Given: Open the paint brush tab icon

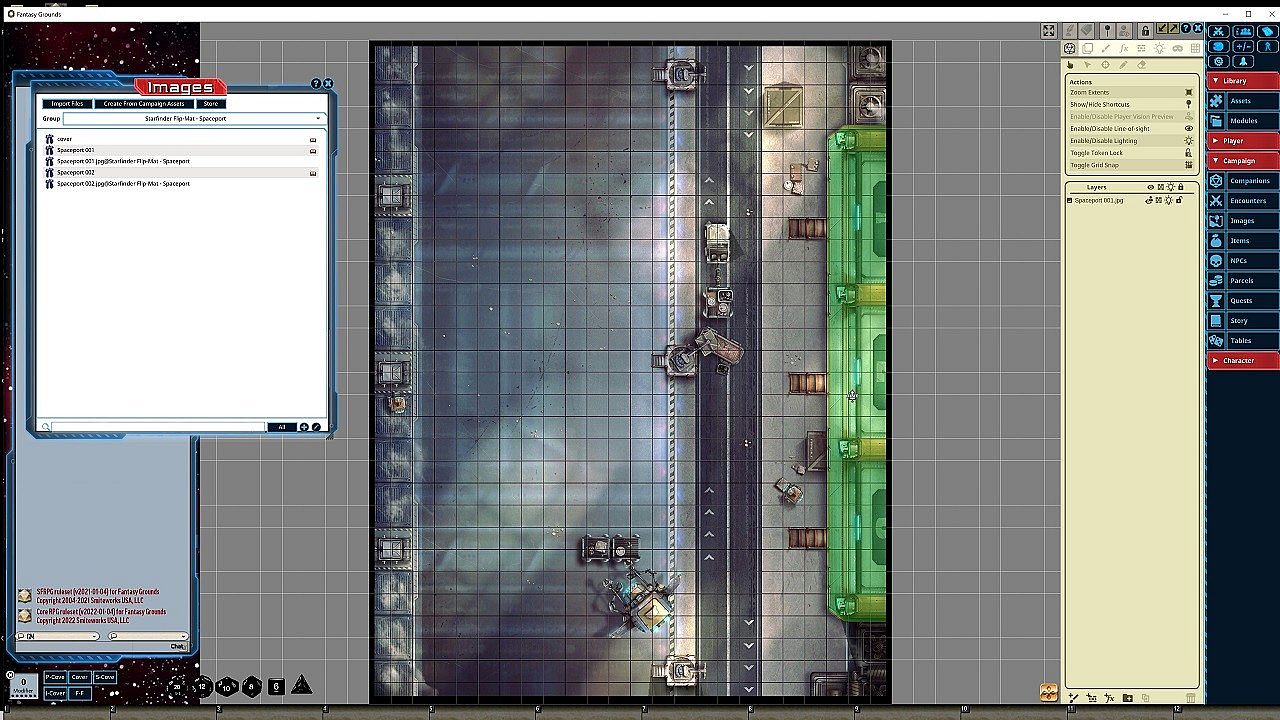Looking at the screenshot, I should pos(1105,48).
